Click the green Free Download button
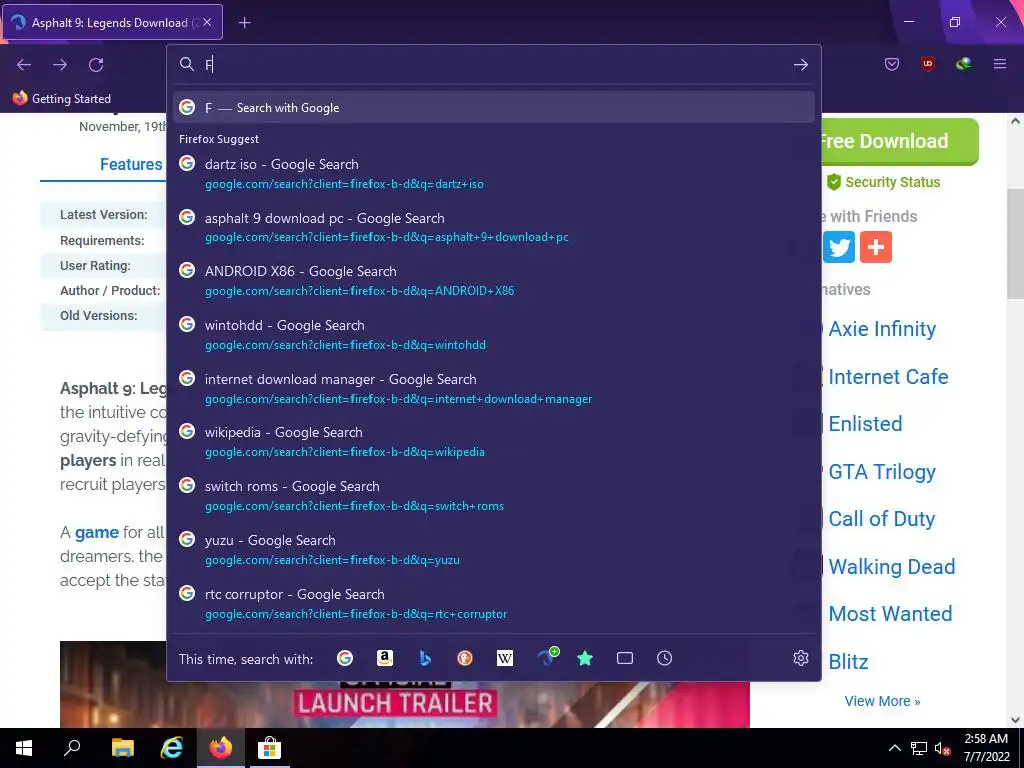This screenshot has height=768, width=1024. 900,141
